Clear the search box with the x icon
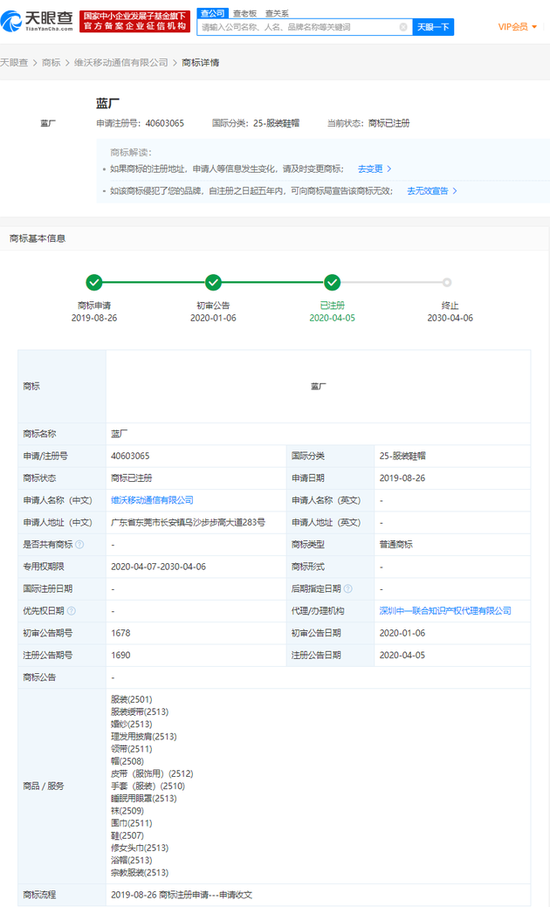This screenshot has width=550, height=907. click(403, 27)
